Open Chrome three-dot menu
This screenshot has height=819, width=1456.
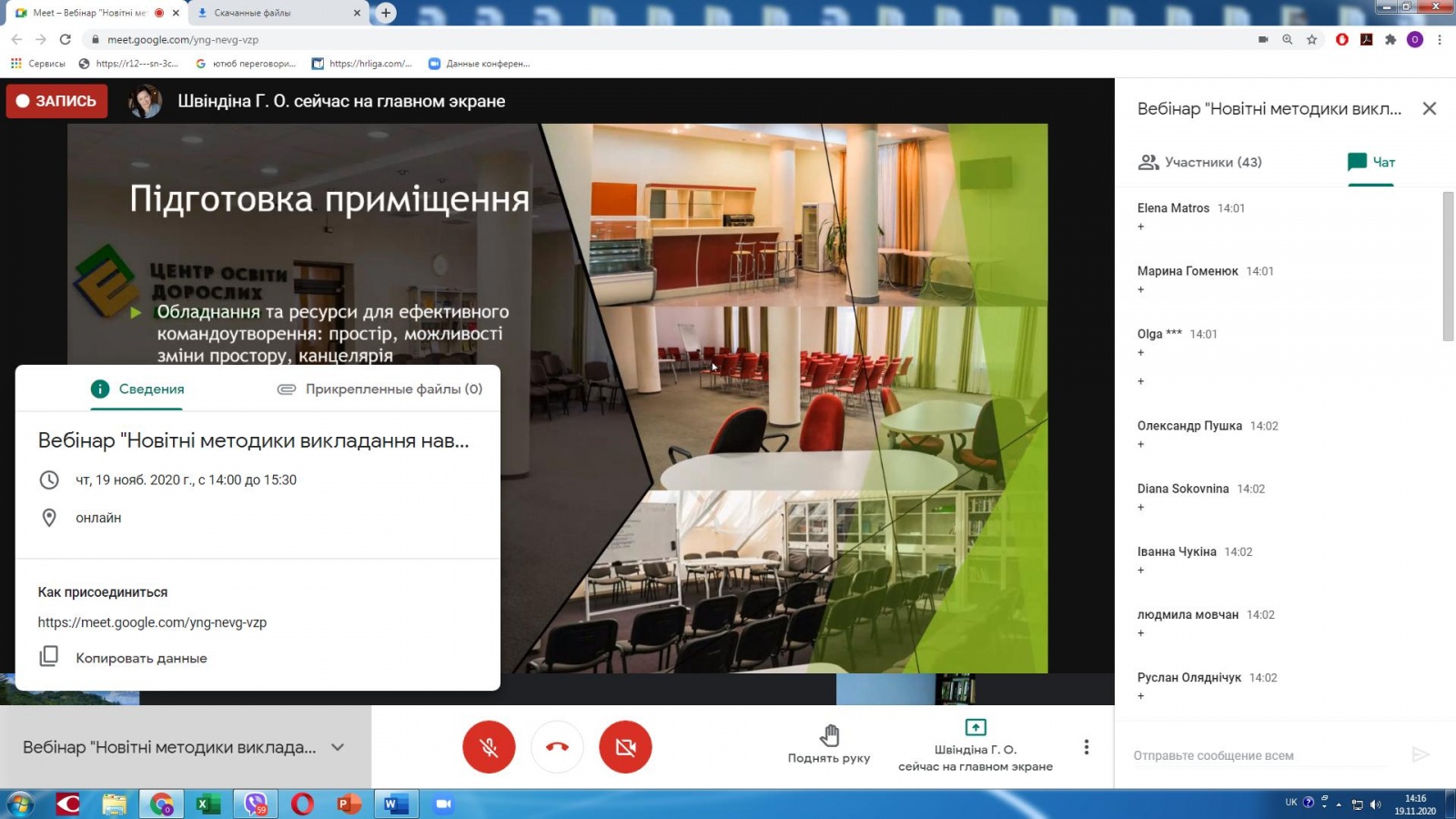[1440, 39]
